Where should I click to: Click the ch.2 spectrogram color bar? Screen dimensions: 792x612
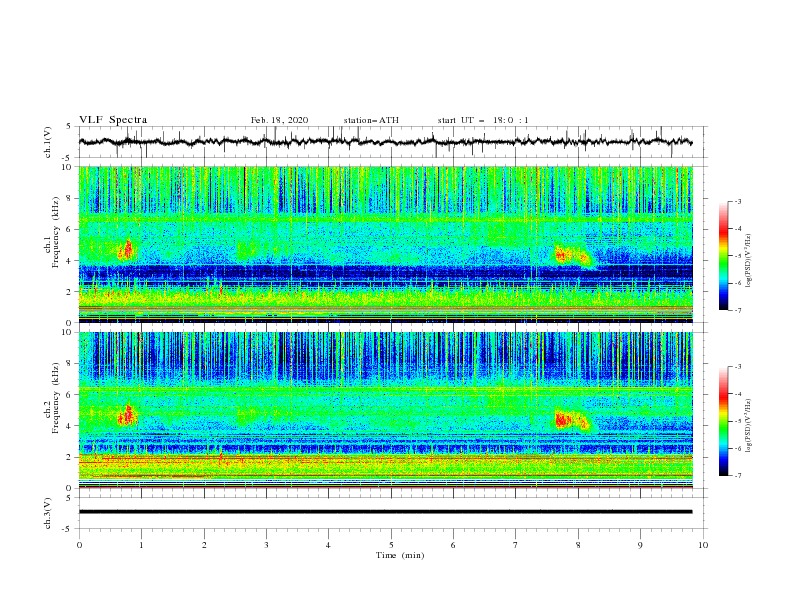(x=723, y=421)
